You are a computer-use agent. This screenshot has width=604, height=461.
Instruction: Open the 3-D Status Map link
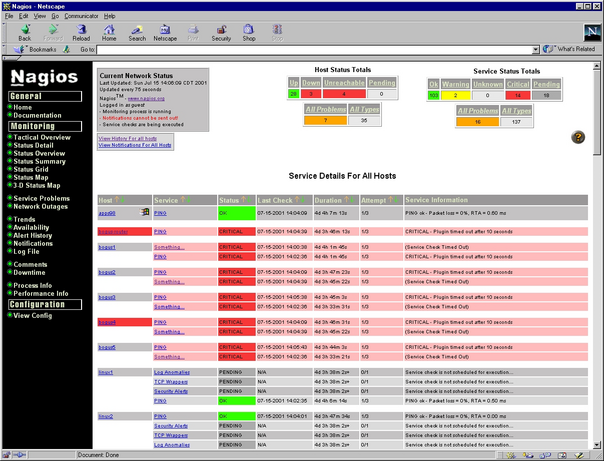(x=37, y=186)
